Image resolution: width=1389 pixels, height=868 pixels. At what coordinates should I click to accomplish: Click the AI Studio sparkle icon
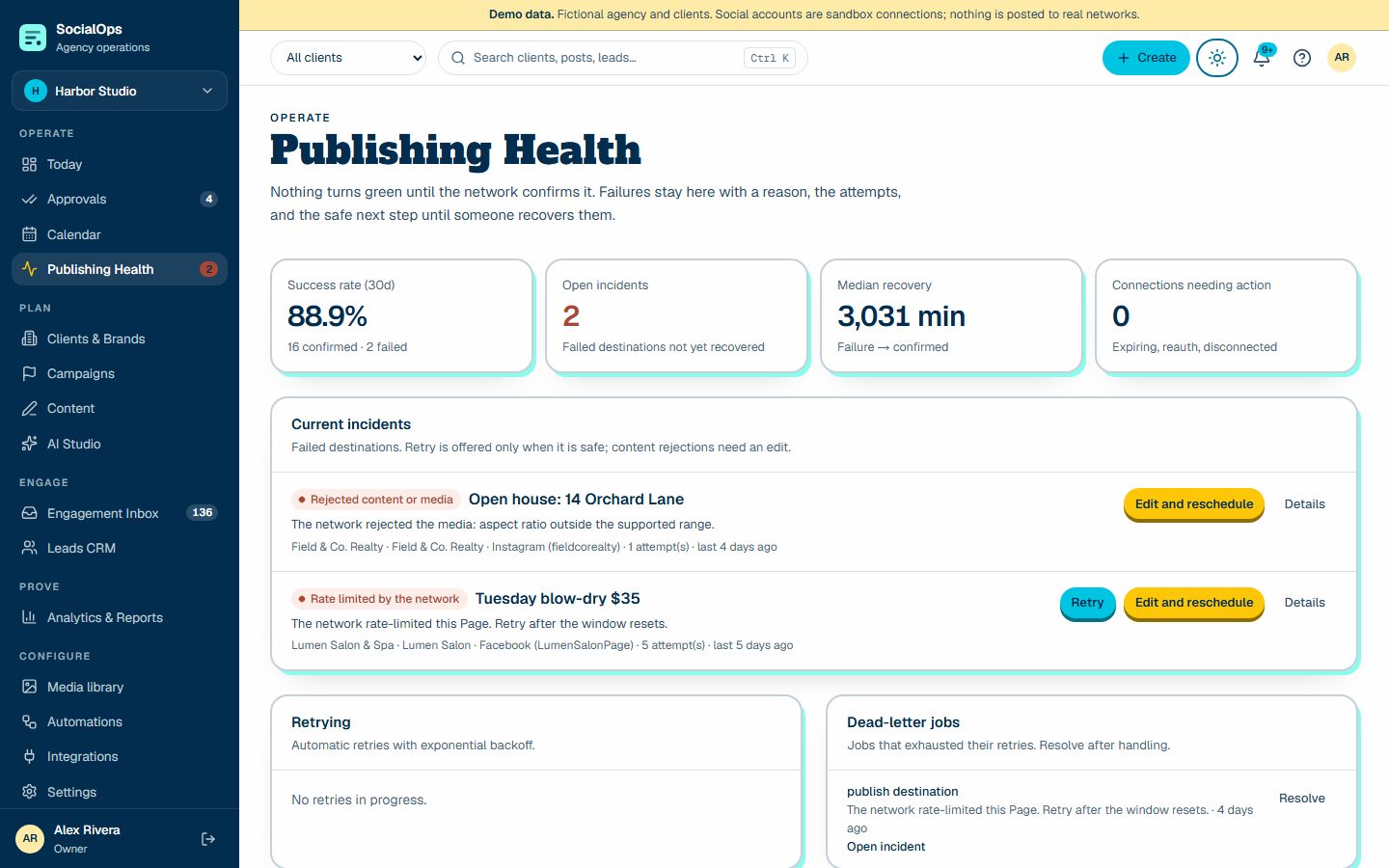coord(30,444)
